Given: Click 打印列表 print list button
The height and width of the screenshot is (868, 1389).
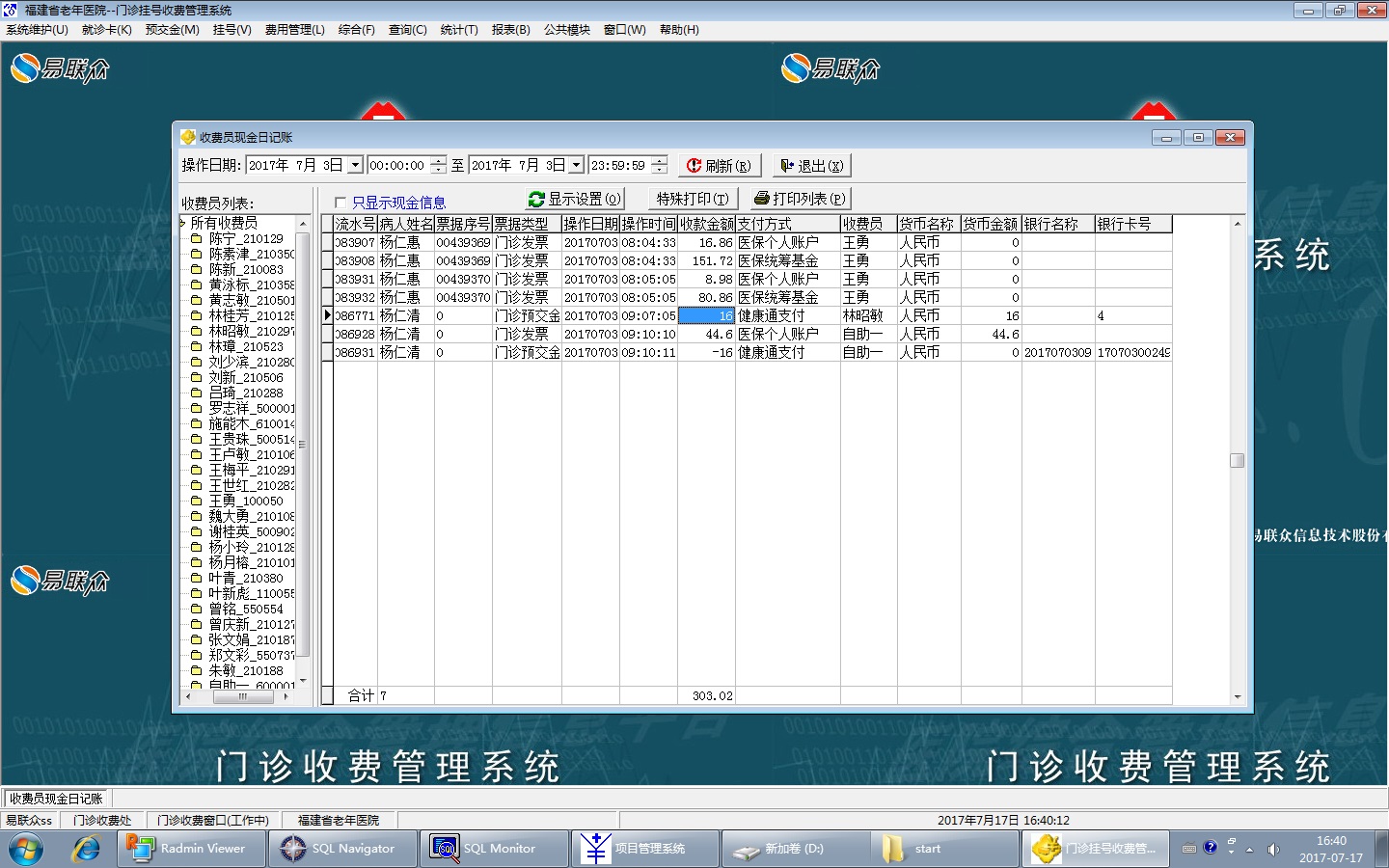Looking at the screenshot, I should (800, 200).
